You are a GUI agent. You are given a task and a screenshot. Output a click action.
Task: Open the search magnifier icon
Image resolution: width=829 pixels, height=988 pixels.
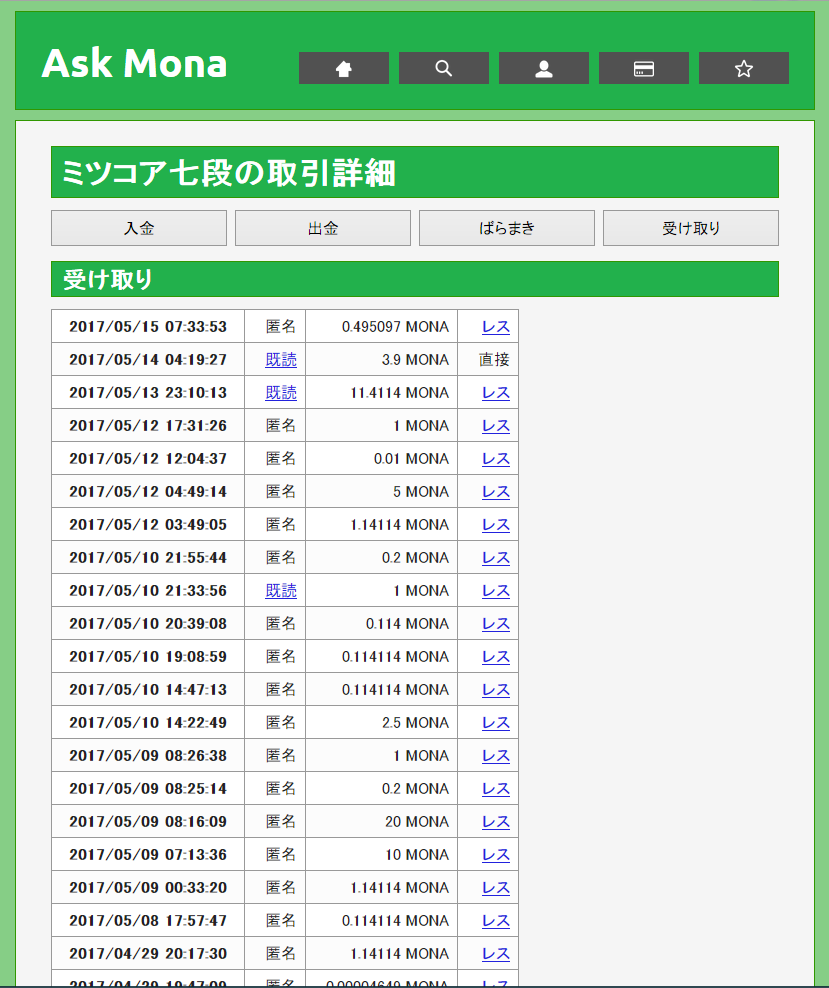click(x=443, y=68)
